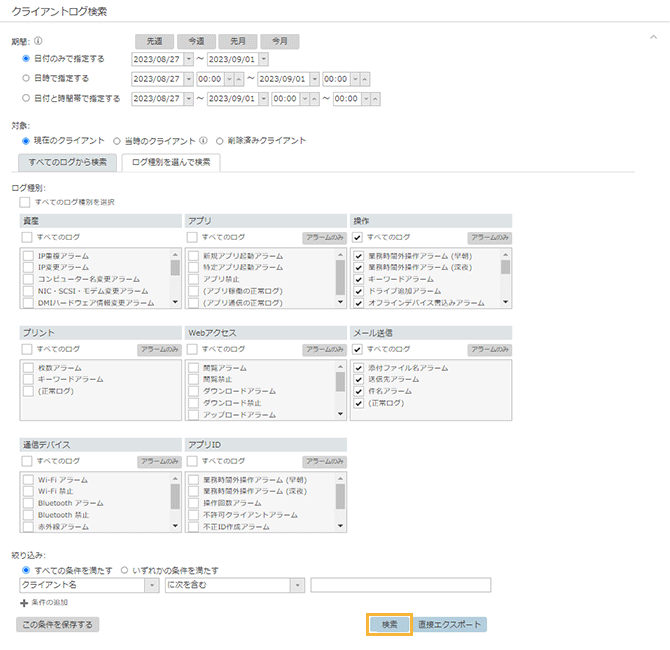Switch to すべてのログから検索 tab
670x650 pixels.
68,162
